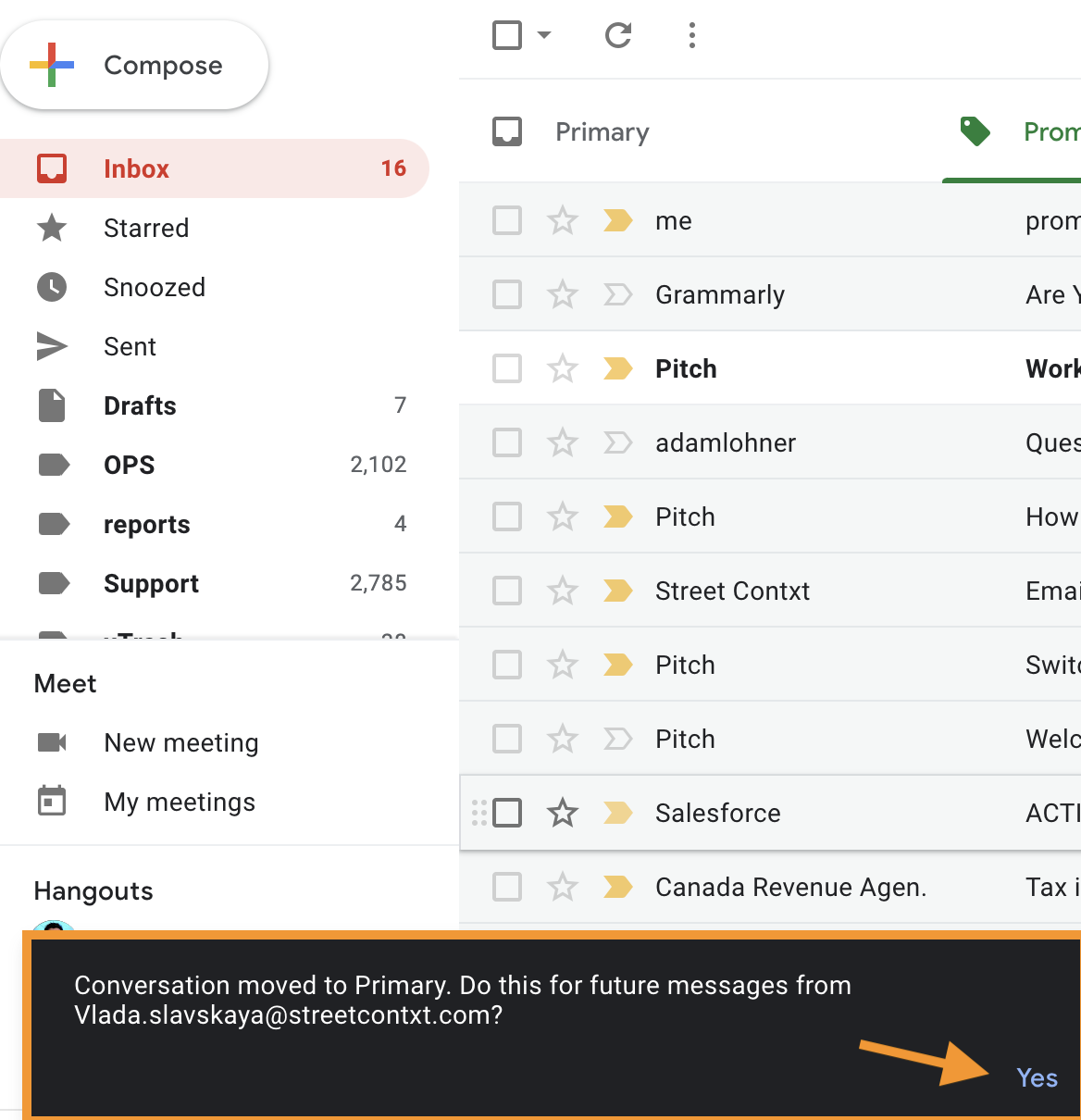This screenshot has height=1120, width=1081.
Task: Star the adamlohner email
Action: tap(563, 442)
